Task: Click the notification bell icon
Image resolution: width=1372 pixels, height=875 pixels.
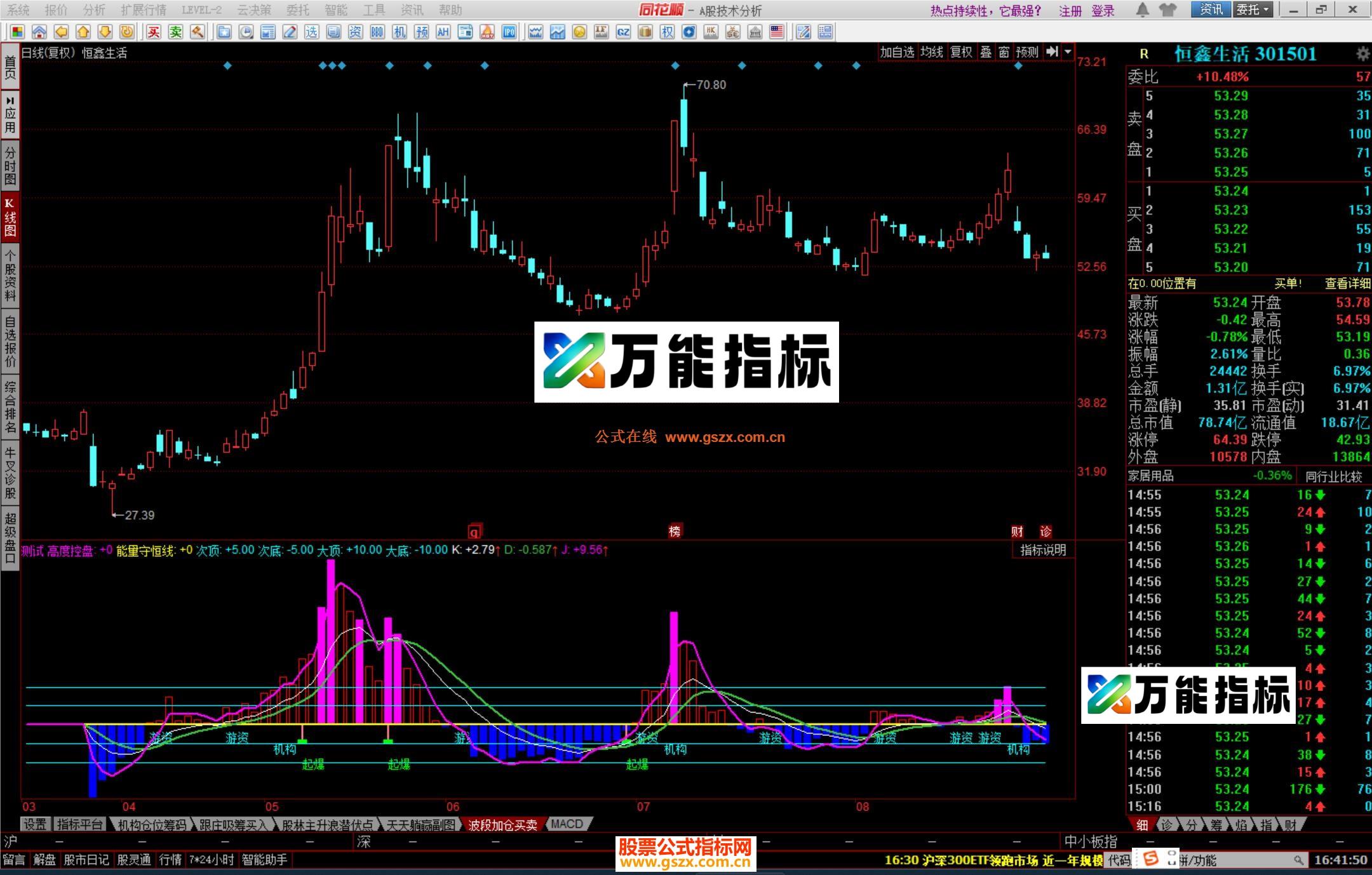Action: tap(1143, 10)
